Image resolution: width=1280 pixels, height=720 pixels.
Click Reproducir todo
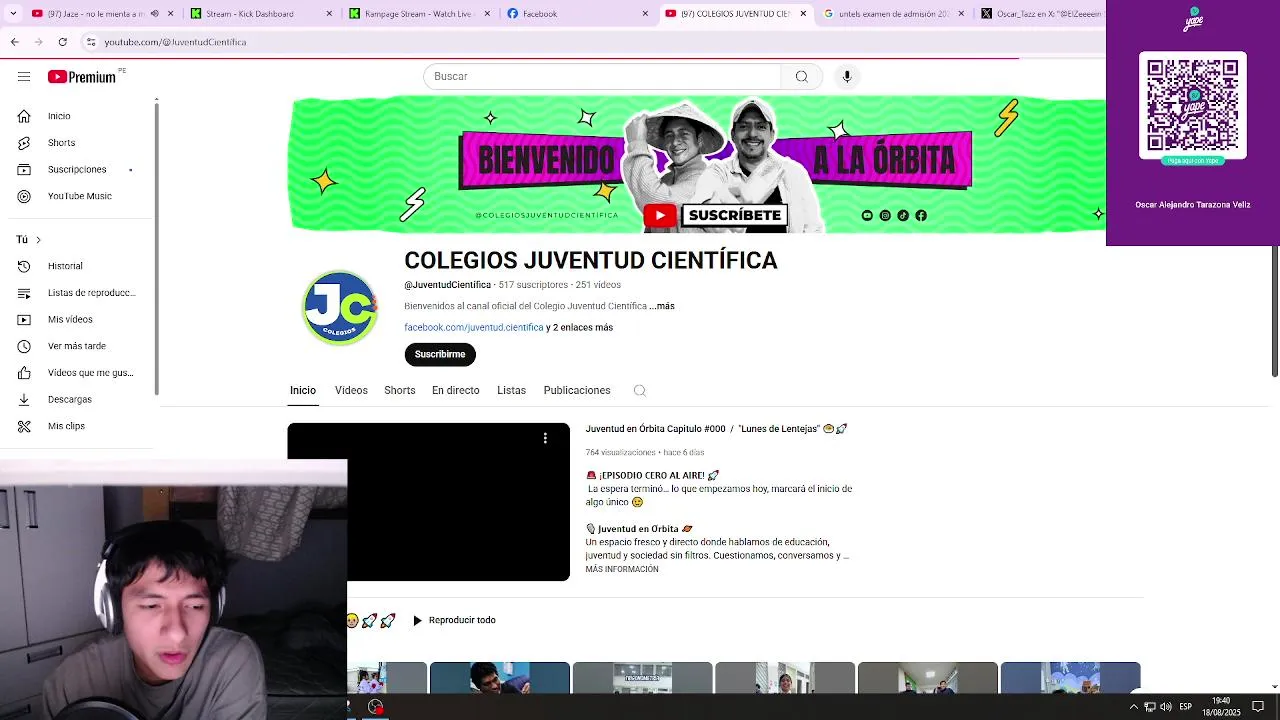tap(454, 620)
